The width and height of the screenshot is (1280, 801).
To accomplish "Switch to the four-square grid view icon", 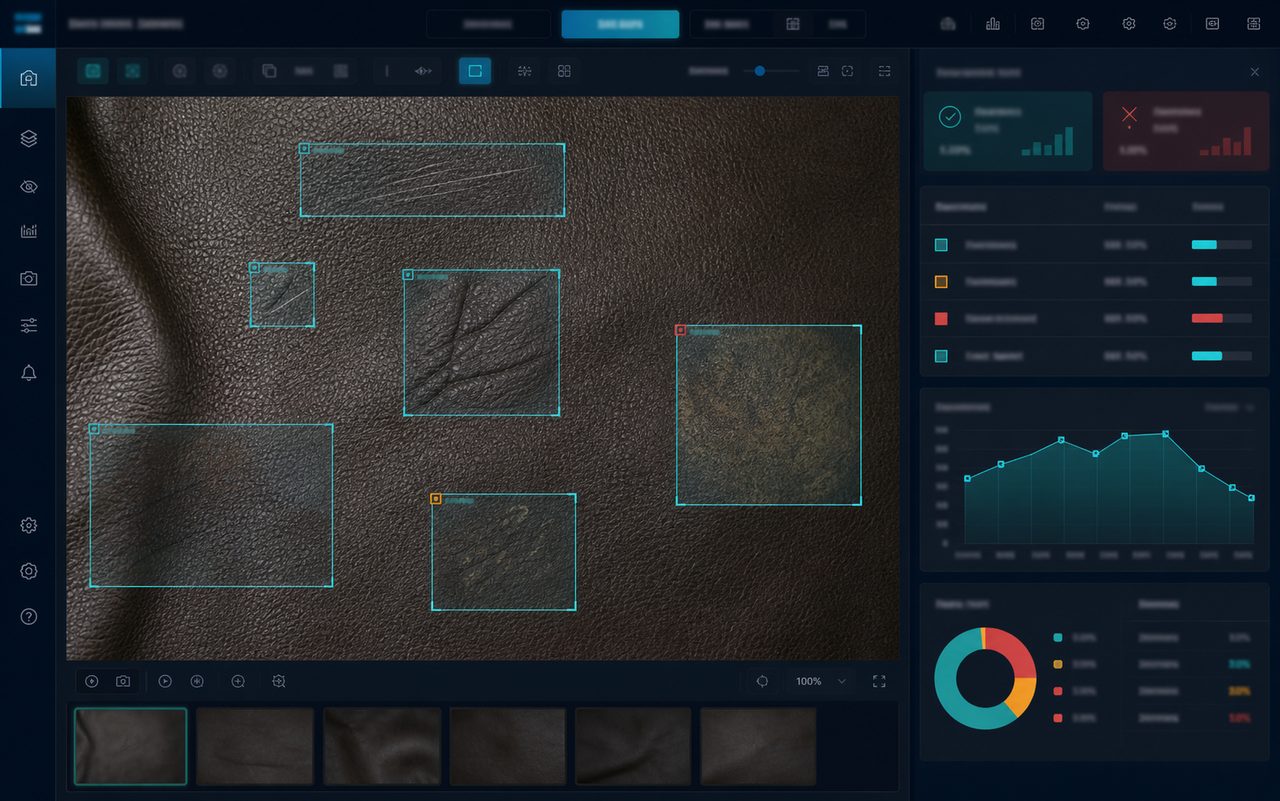I will pos(564,71).
